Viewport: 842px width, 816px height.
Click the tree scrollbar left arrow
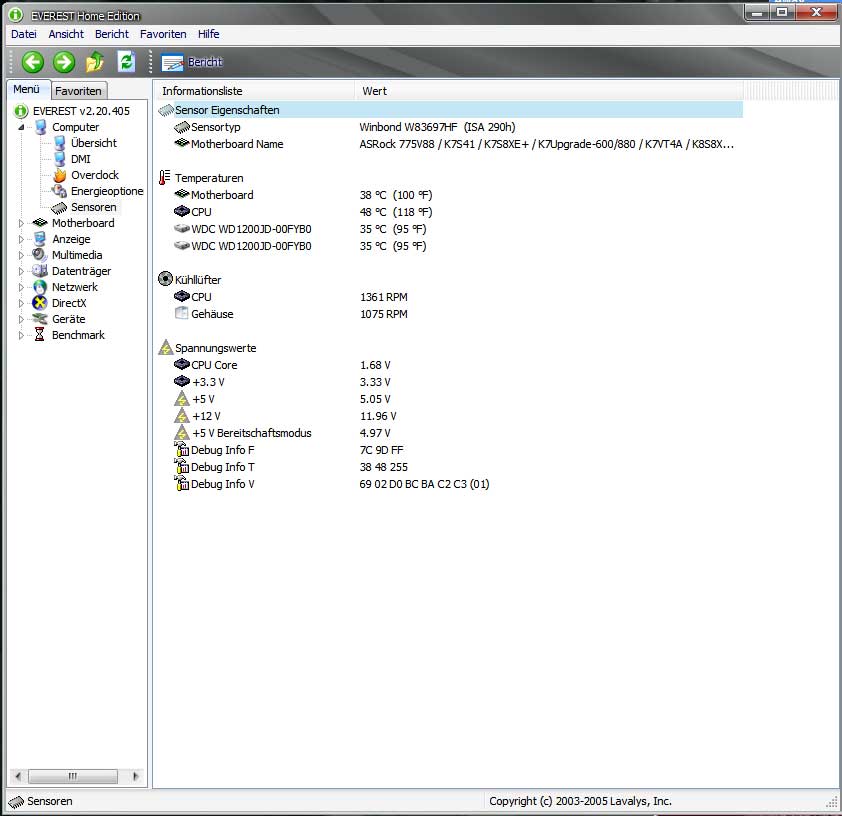18,776
